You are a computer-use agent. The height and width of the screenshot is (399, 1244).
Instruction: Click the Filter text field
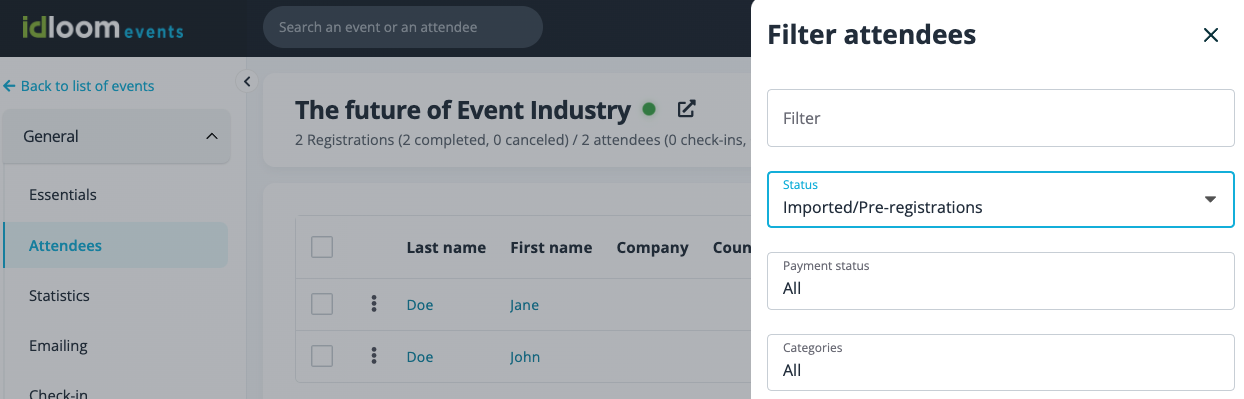click(x=1001, y=118)
